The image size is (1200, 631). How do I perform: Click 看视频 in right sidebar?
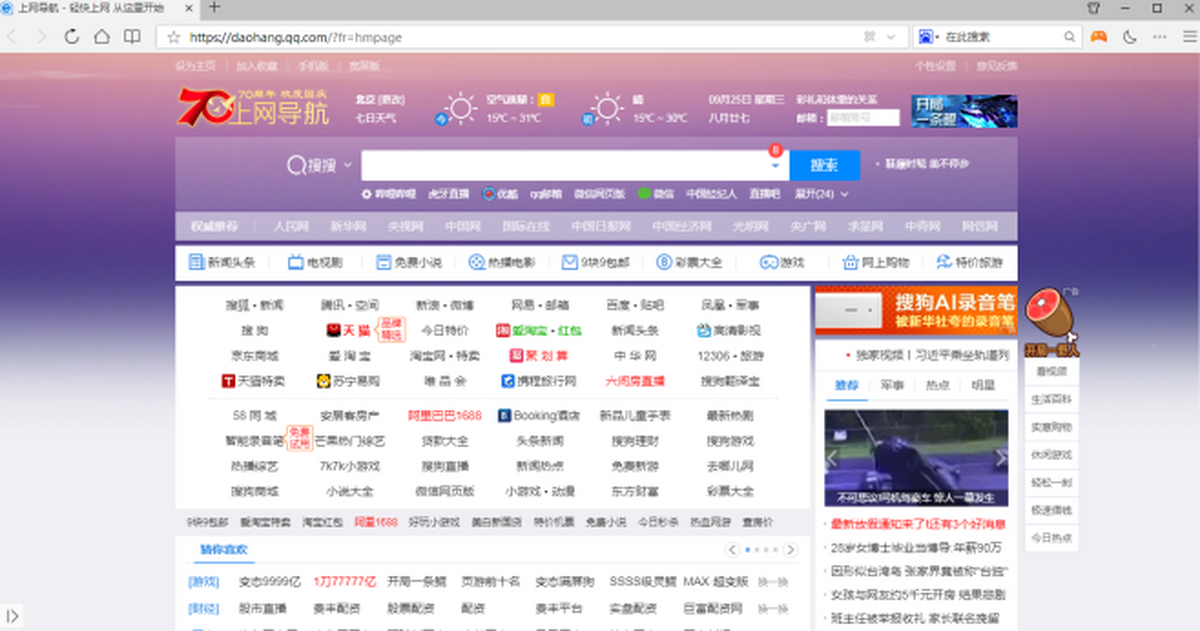(x=1052, y=370)
